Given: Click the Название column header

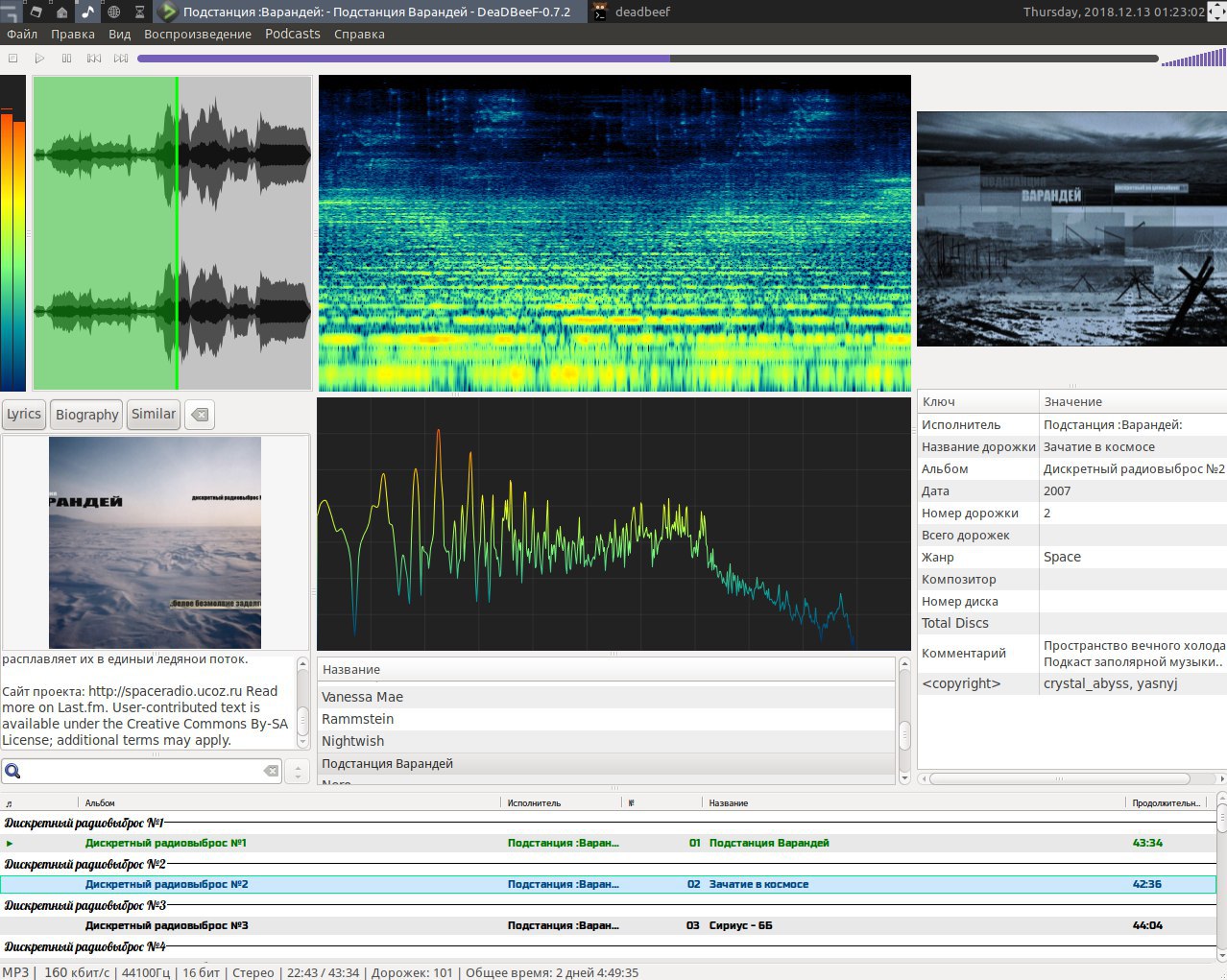Looking at the screenshot, I should (607, 670).
